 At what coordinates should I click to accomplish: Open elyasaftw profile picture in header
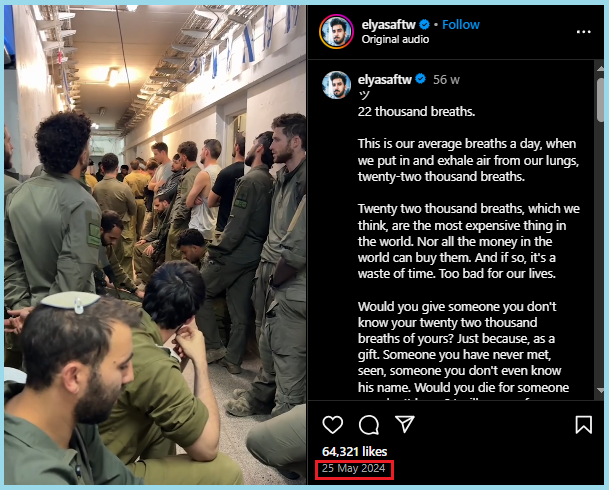[336, 31]
